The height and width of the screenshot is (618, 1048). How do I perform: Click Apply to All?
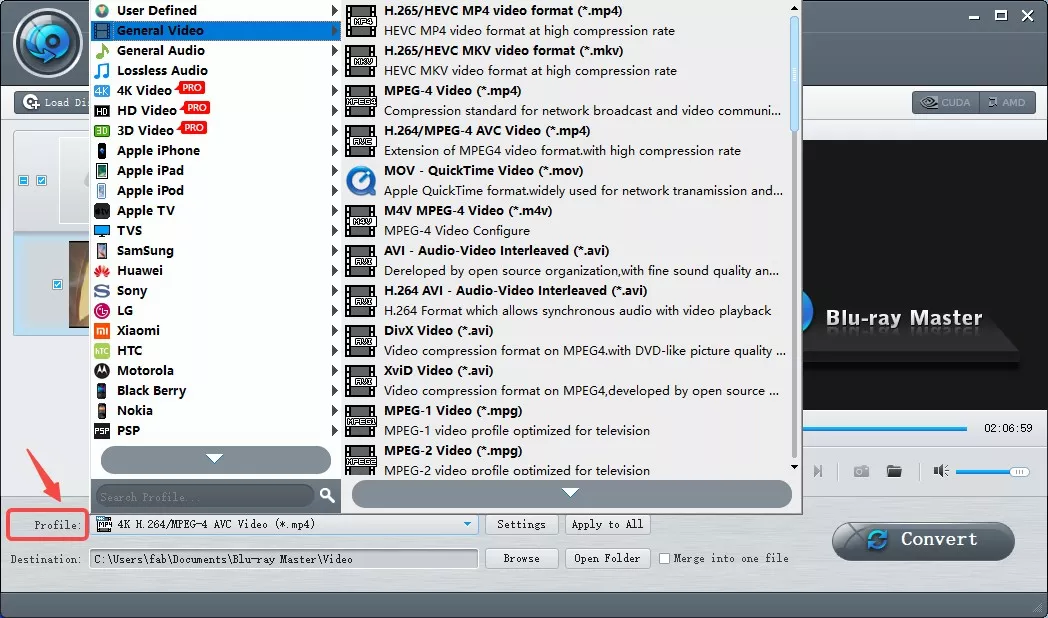tap(607, 523)
